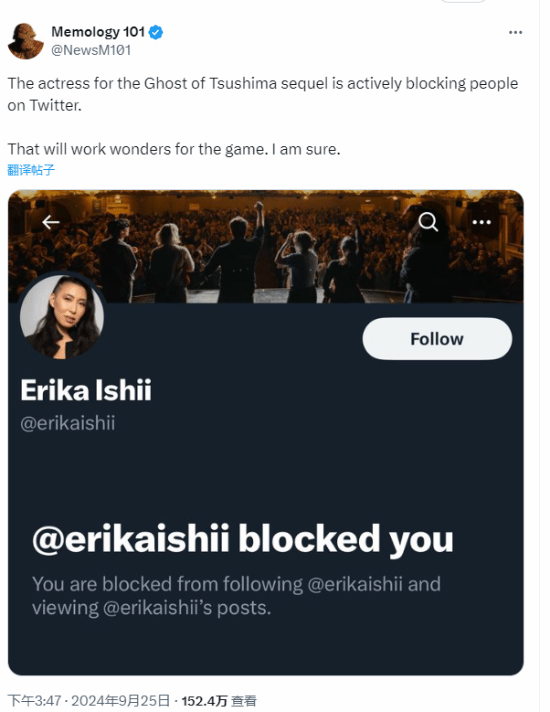Viewport: 550px width, 712px height.
Task: Click the back arrow in the embedded profile
Action: [51, 222]
